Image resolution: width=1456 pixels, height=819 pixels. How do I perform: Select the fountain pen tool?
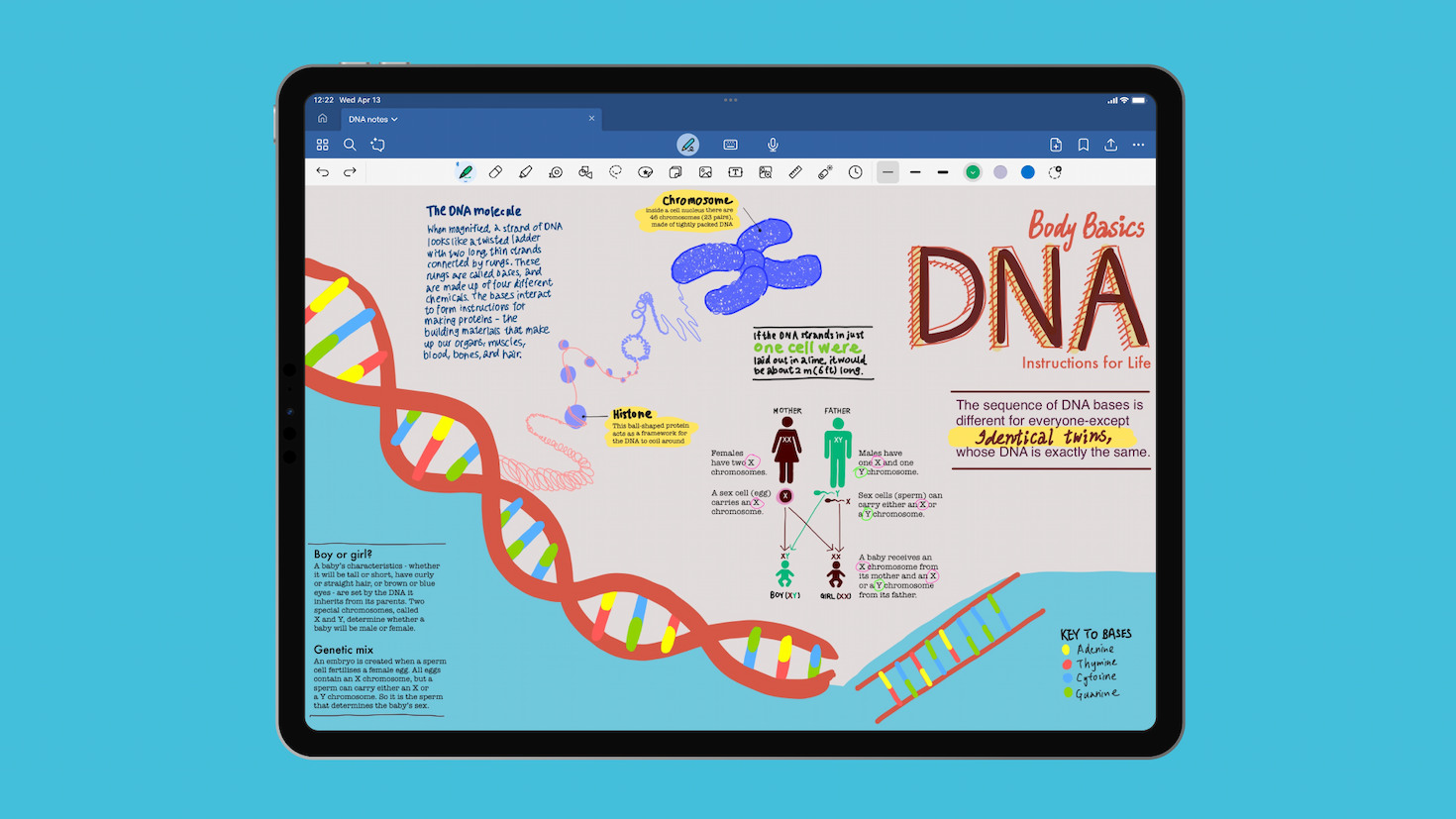pyautogui.click(x=466, y=171)
